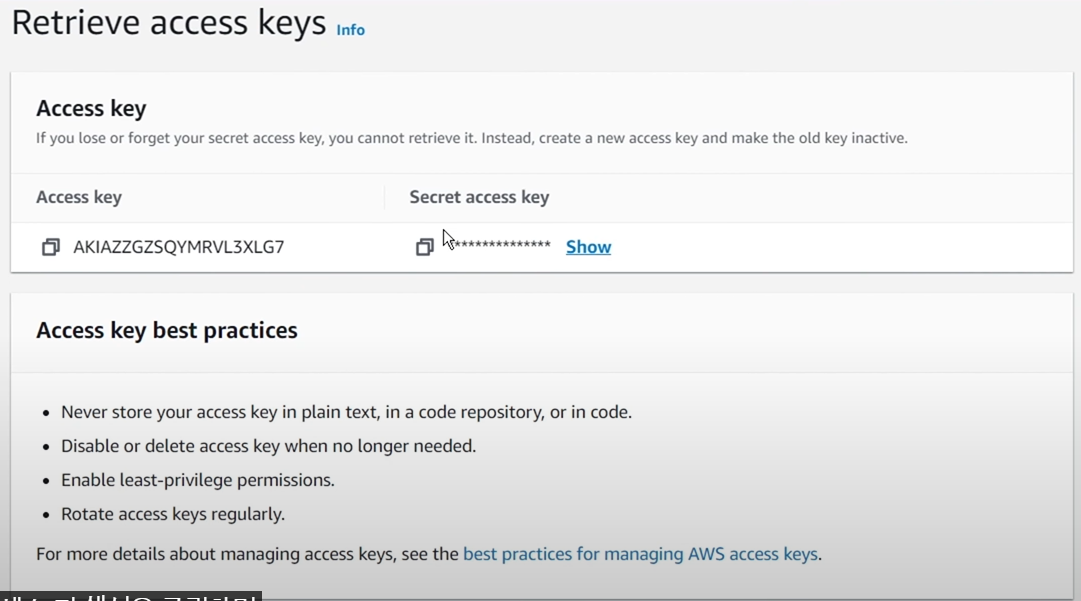
Task: Click the "Rotate access keys regularly" bullet
Action: pyautogui.click(x=173, y=514)
